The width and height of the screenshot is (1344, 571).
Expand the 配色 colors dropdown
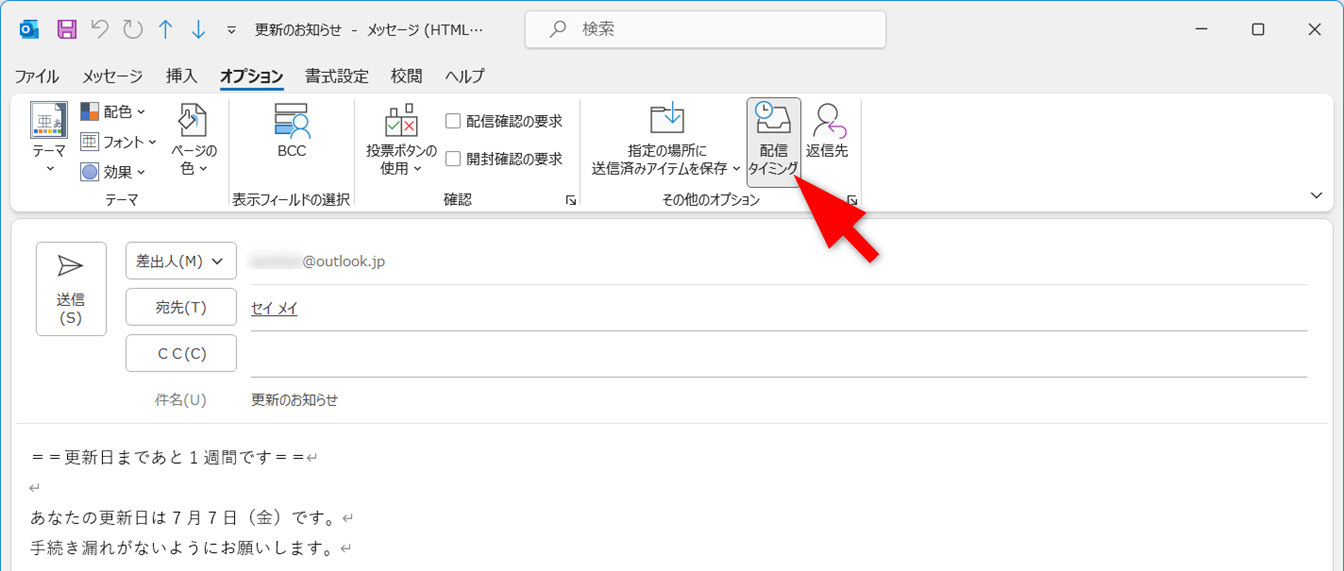pos(114,112)
